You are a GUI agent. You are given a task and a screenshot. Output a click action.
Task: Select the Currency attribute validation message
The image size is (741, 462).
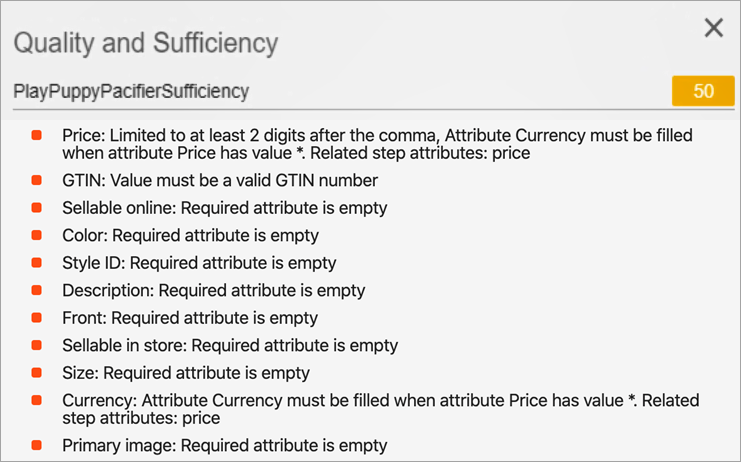tap(380, 409)
